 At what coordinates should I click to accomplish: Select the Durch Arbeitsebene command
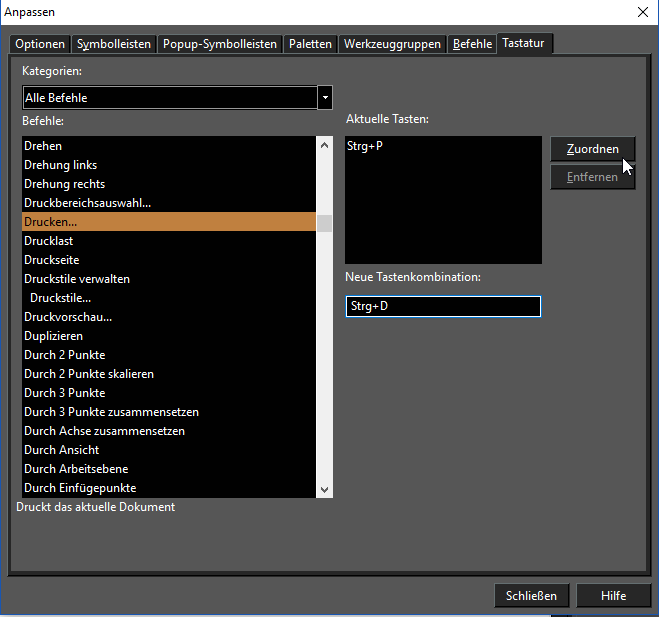[x=169, y=469]
